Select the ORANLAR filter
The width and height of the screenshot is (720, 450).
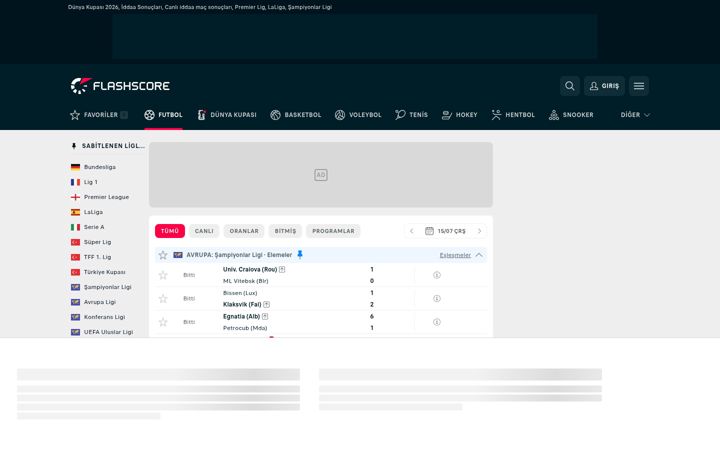tap(244, 231)
